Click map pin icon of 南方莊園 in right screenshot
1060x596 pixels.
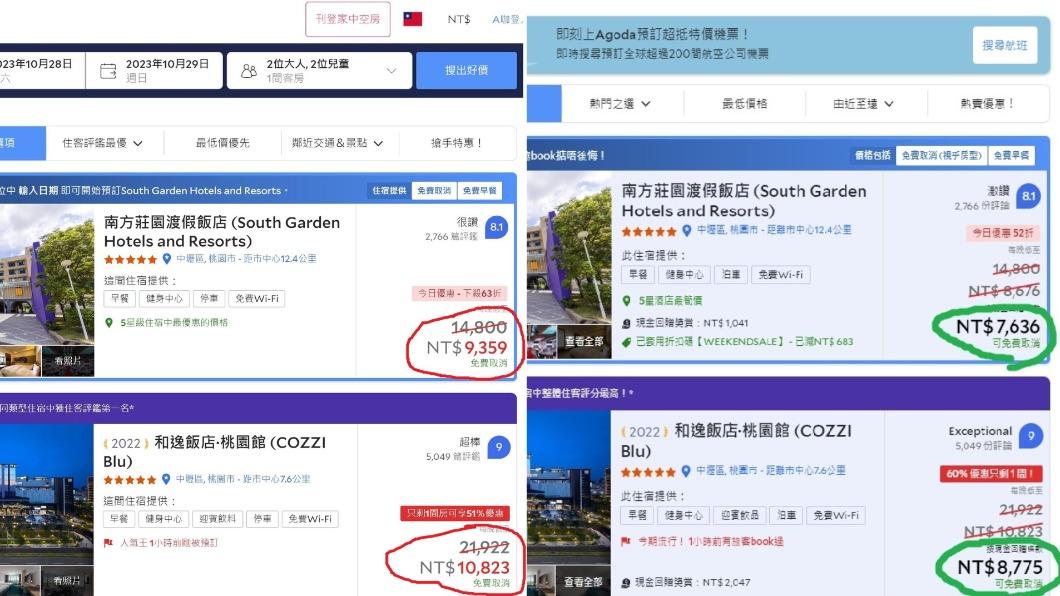pyautogui.click(x=687, y=230)
